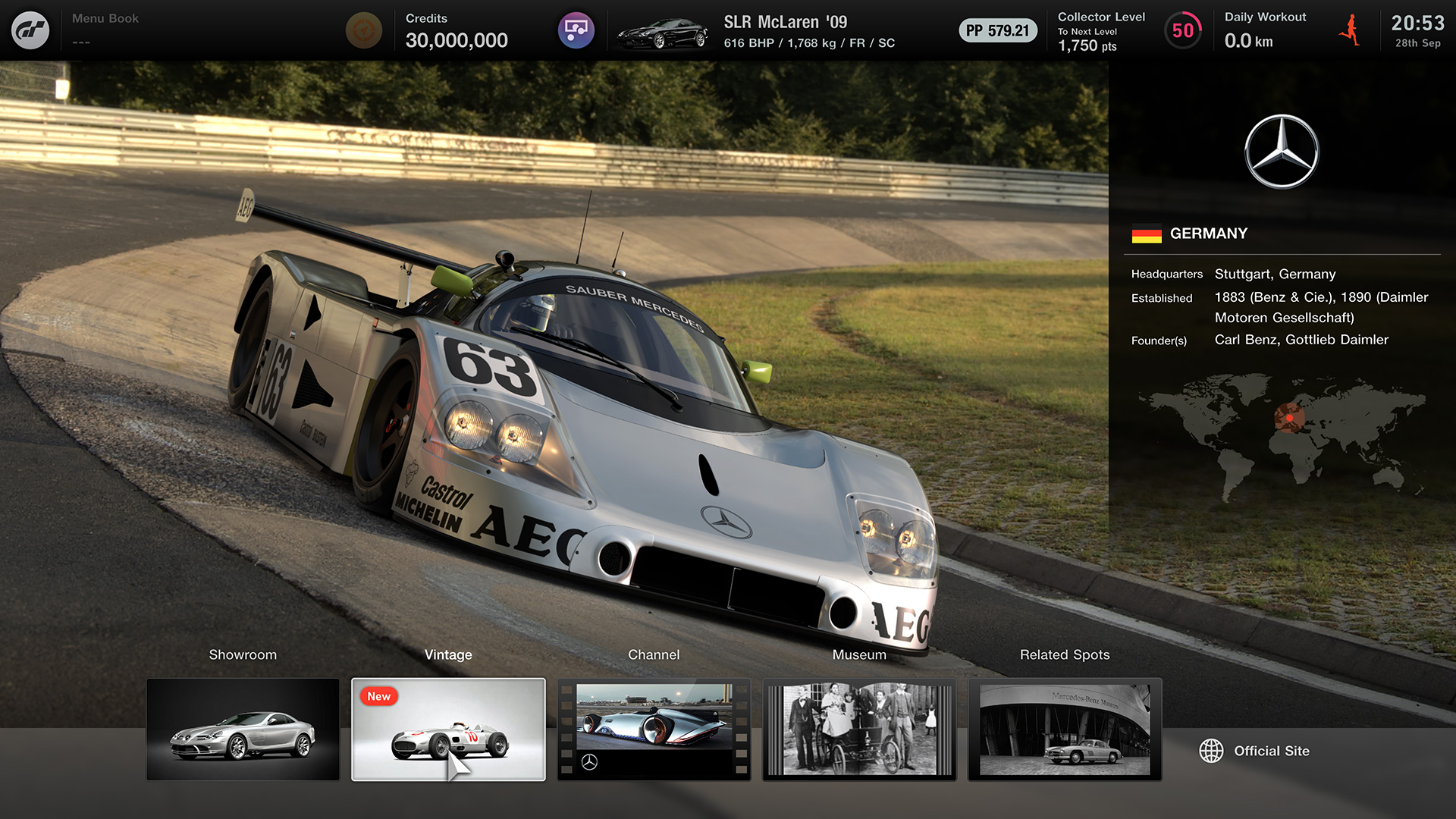The height and width of the screenshot is (819, 1456).
Task: Click the German flag icon
Action: coord(1147,234)
